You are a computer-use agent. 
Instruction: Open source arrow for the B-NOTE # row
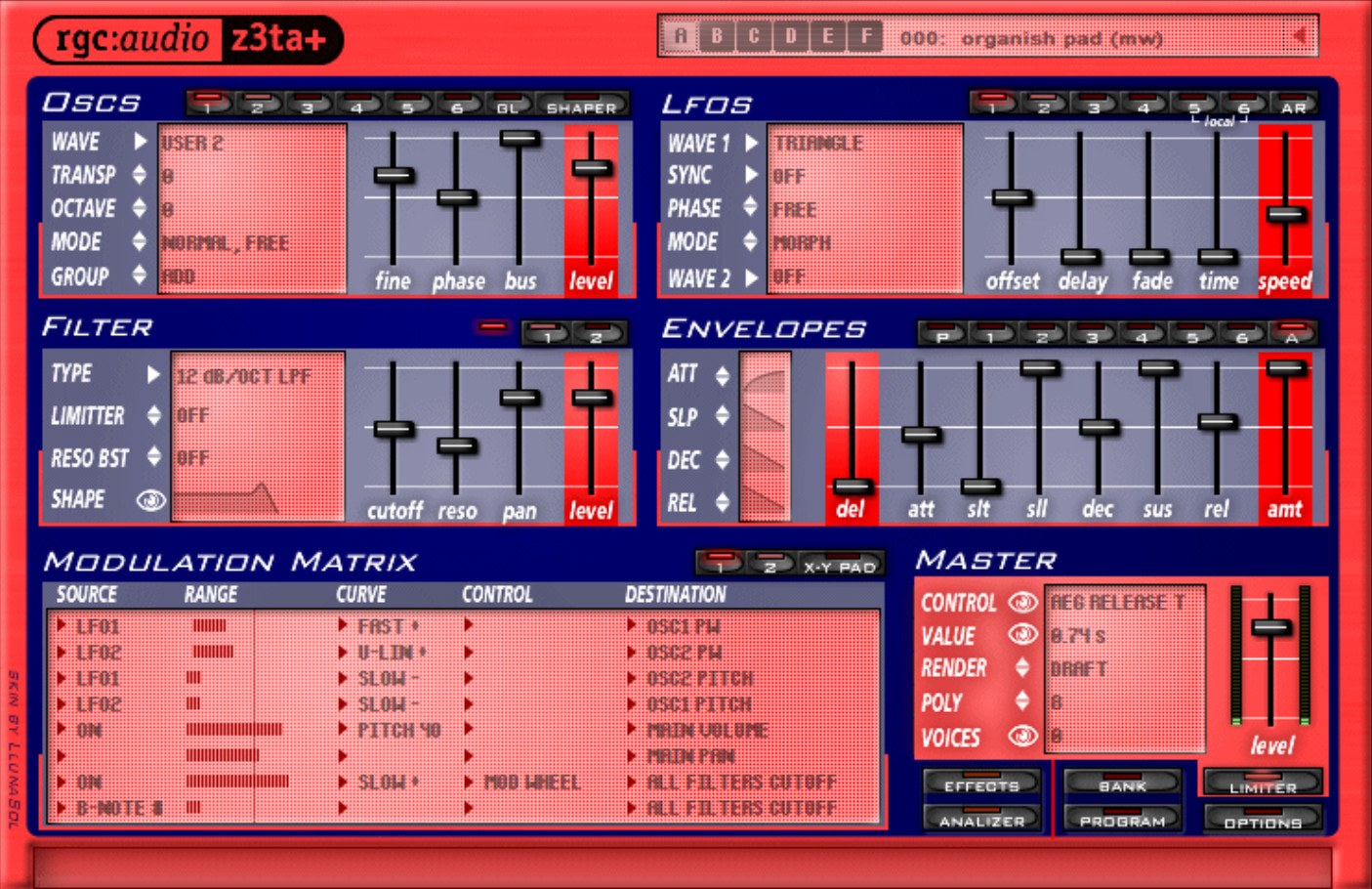click(x=62, y=808)
